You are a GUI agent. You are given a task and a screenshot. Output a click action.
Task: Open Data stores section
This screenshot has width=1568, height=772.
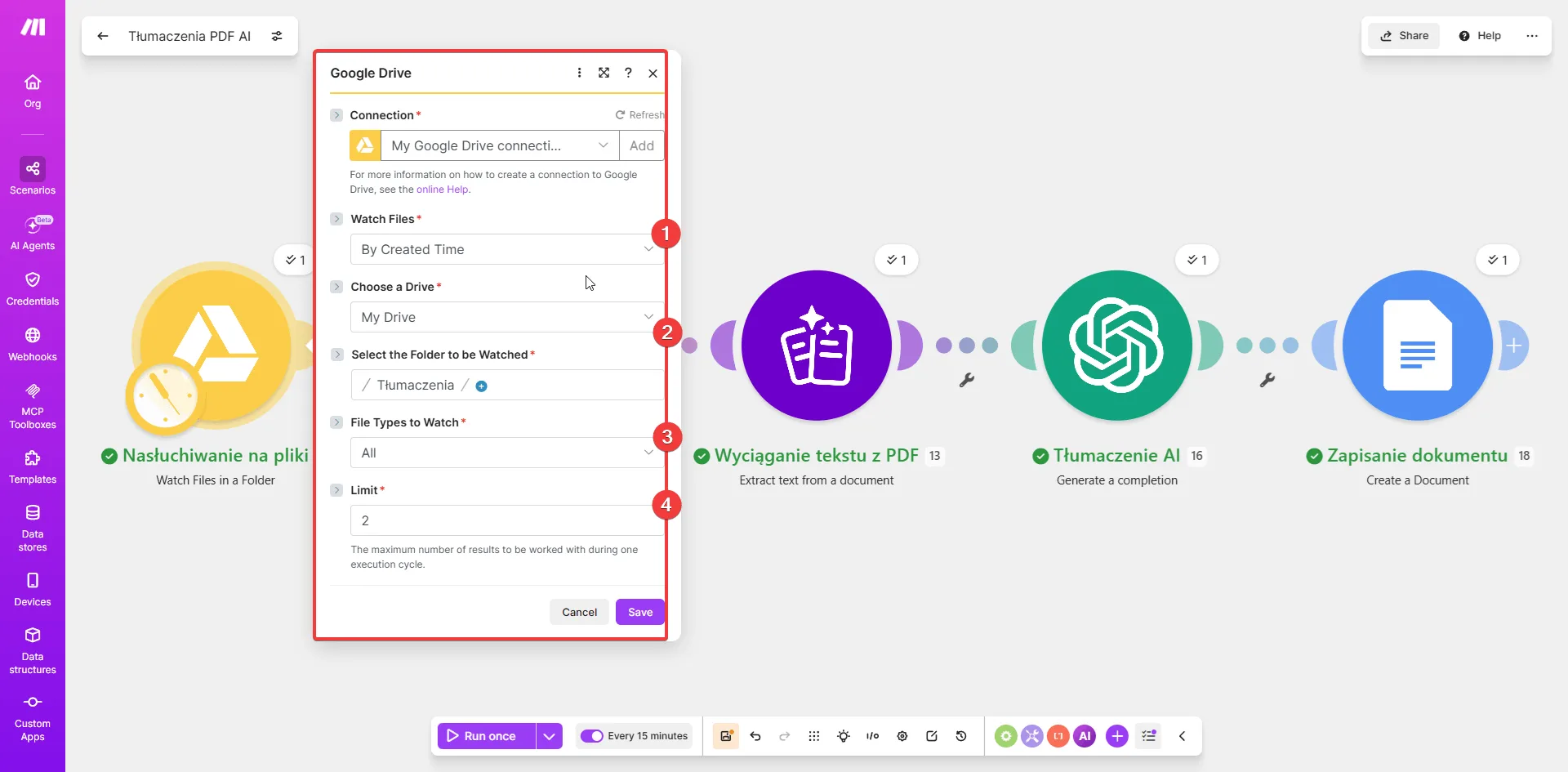pyautogui.click(x=33, y=528)
